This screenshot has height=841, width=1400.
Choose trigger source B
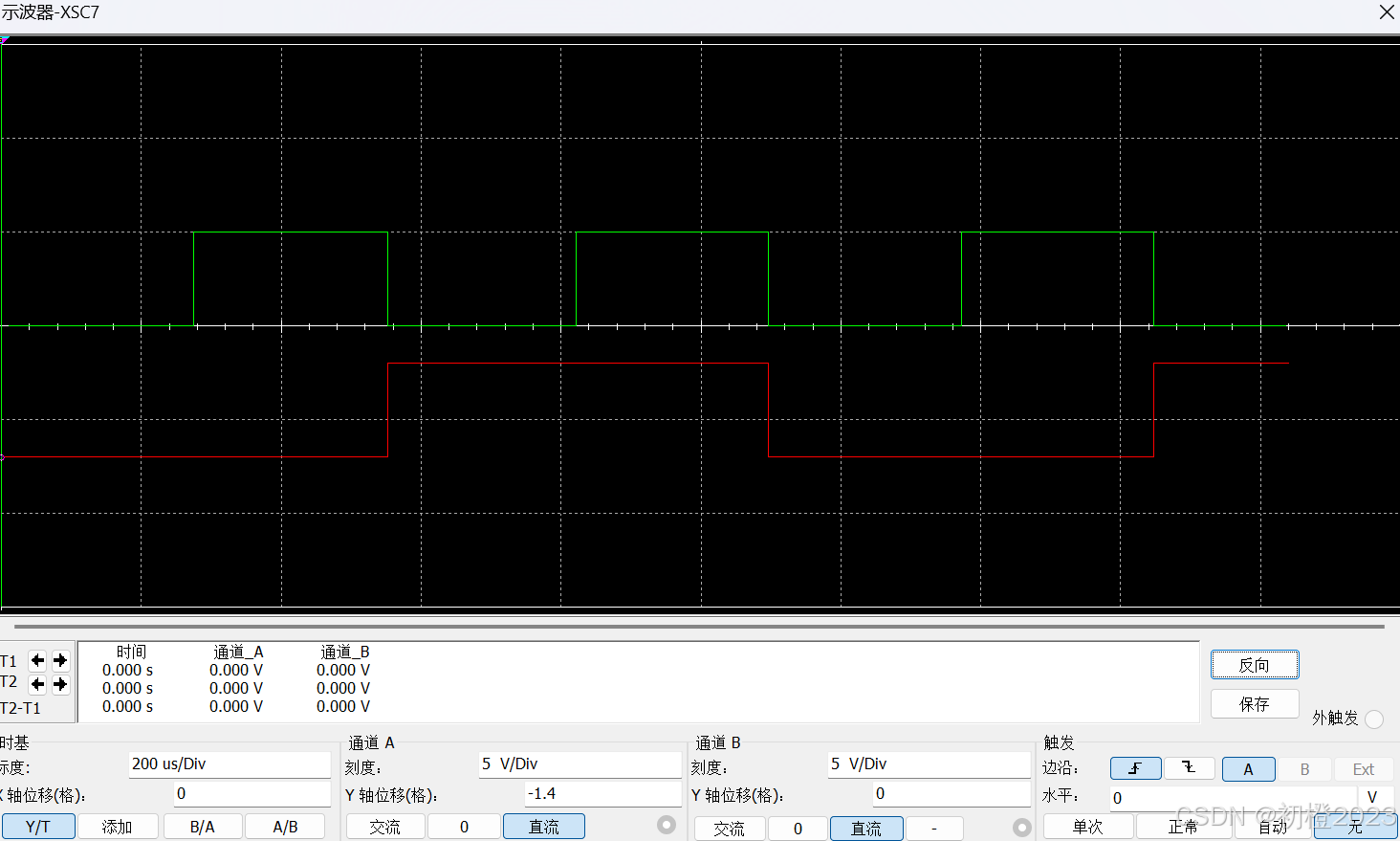1304,769
